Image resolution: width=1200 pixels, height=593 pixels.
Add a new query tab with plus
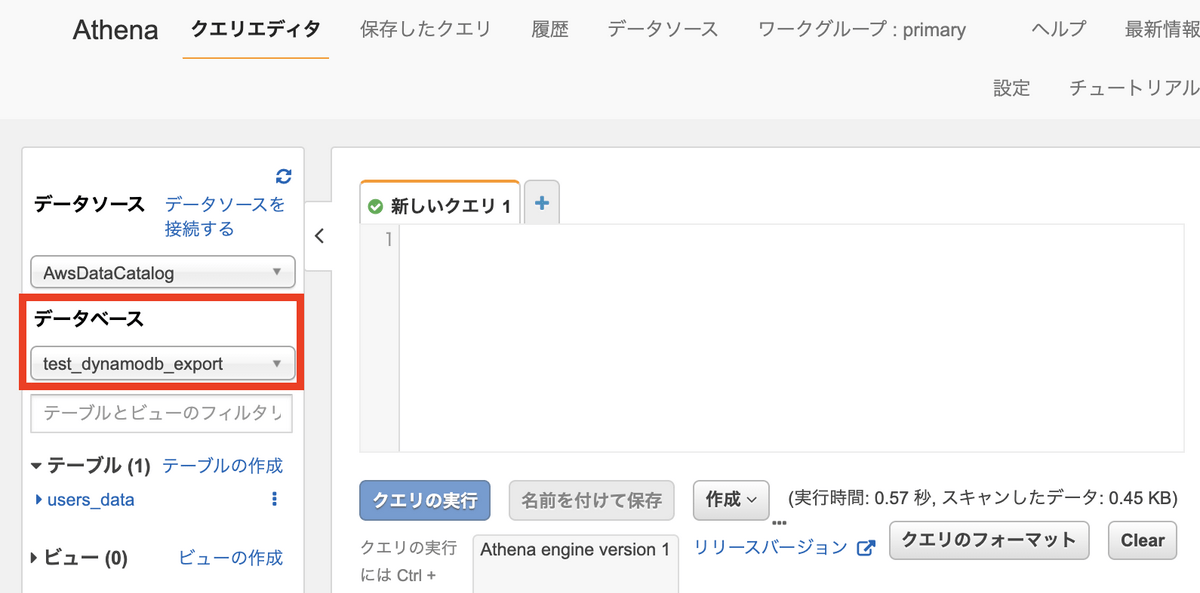pyautogui.click(x=542, y=203)
